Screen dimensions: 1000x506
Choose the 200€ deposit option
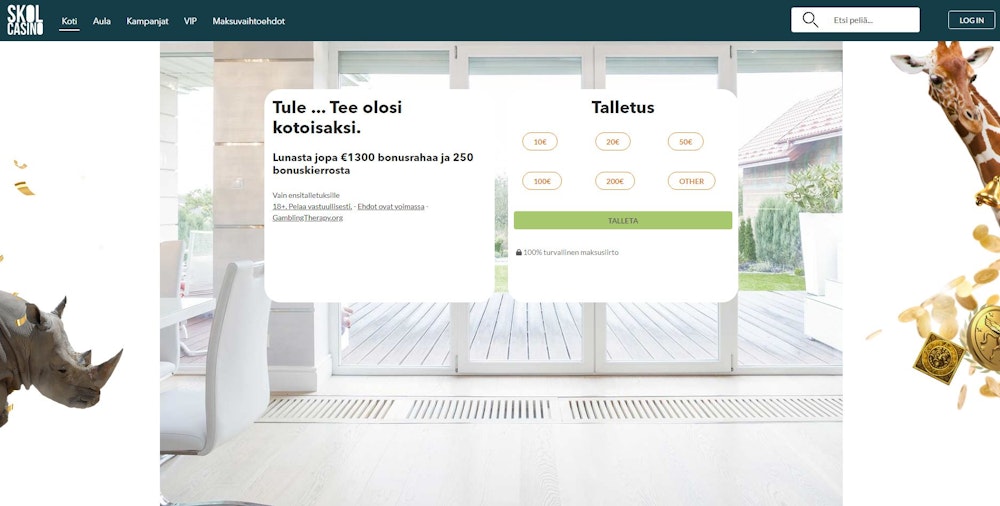coord(614,181)
